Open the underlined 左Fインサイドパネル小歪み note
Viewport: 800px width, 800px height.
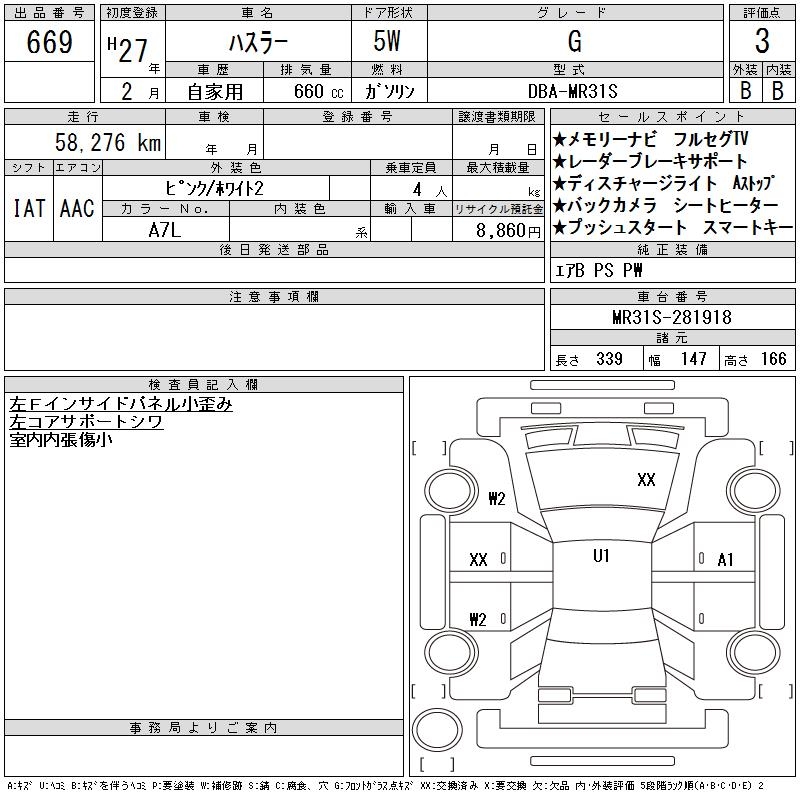point(120,404)
